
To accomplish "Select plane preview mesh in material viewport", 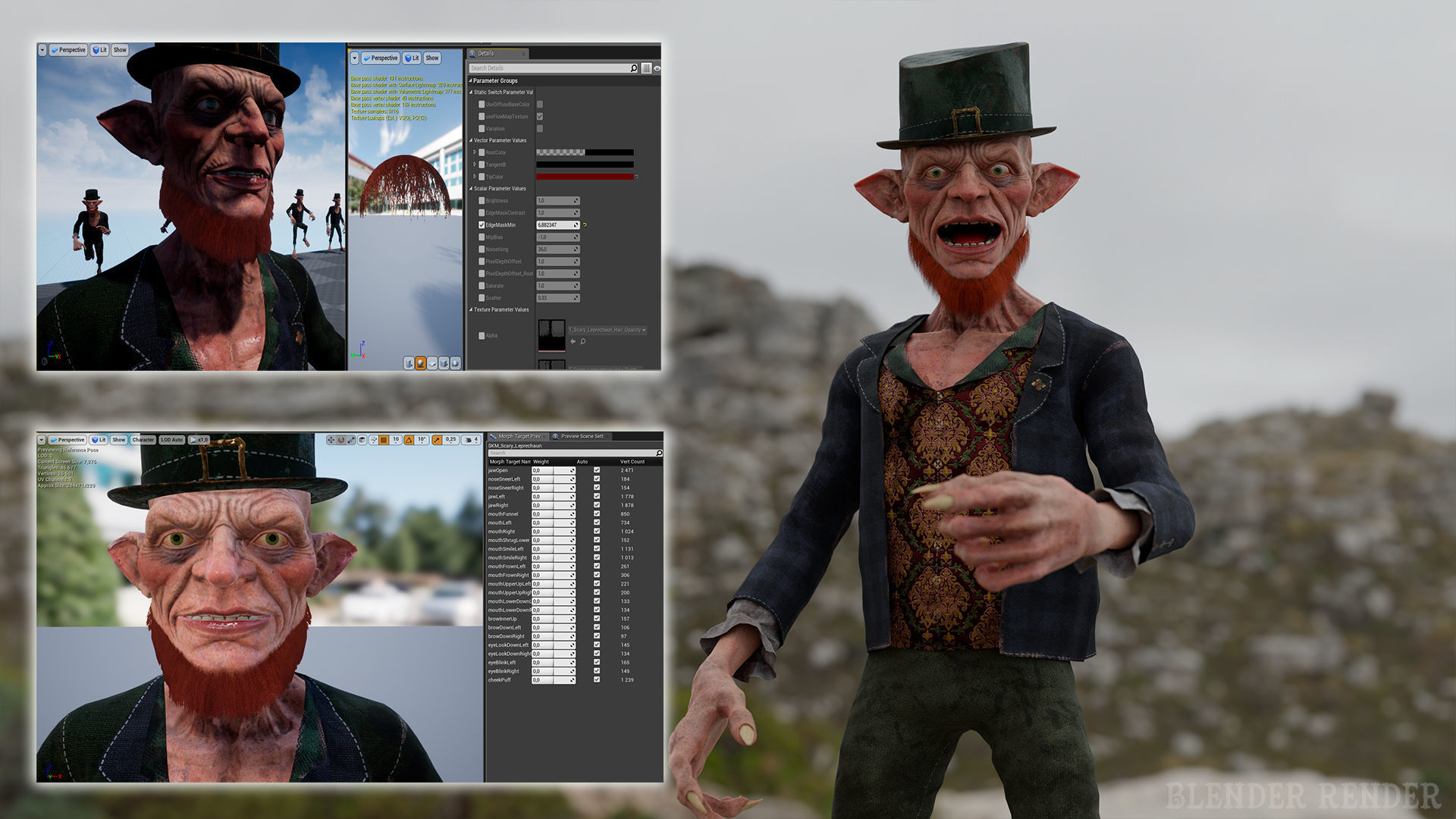I will (431, 363).
